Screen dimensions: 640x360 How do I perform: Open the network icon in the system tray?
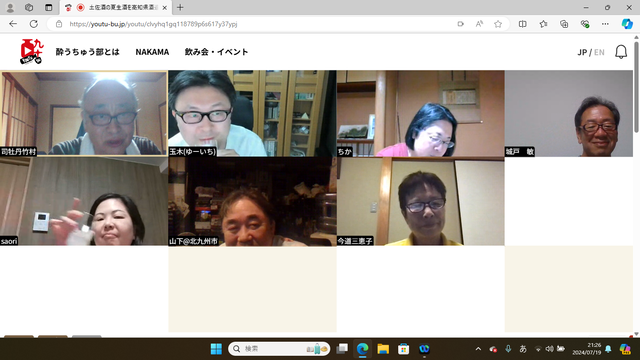point(538,349)
